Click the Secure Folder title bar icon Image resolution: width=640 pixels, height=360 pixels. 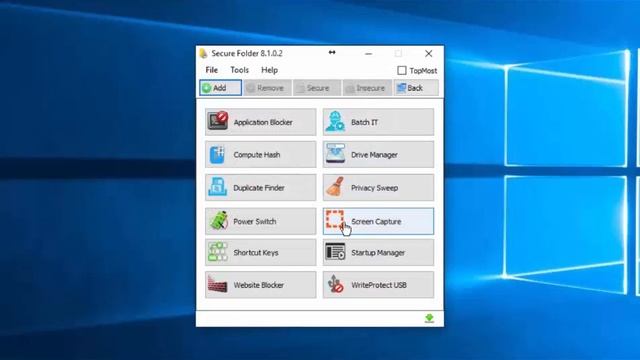pos(203,53)
